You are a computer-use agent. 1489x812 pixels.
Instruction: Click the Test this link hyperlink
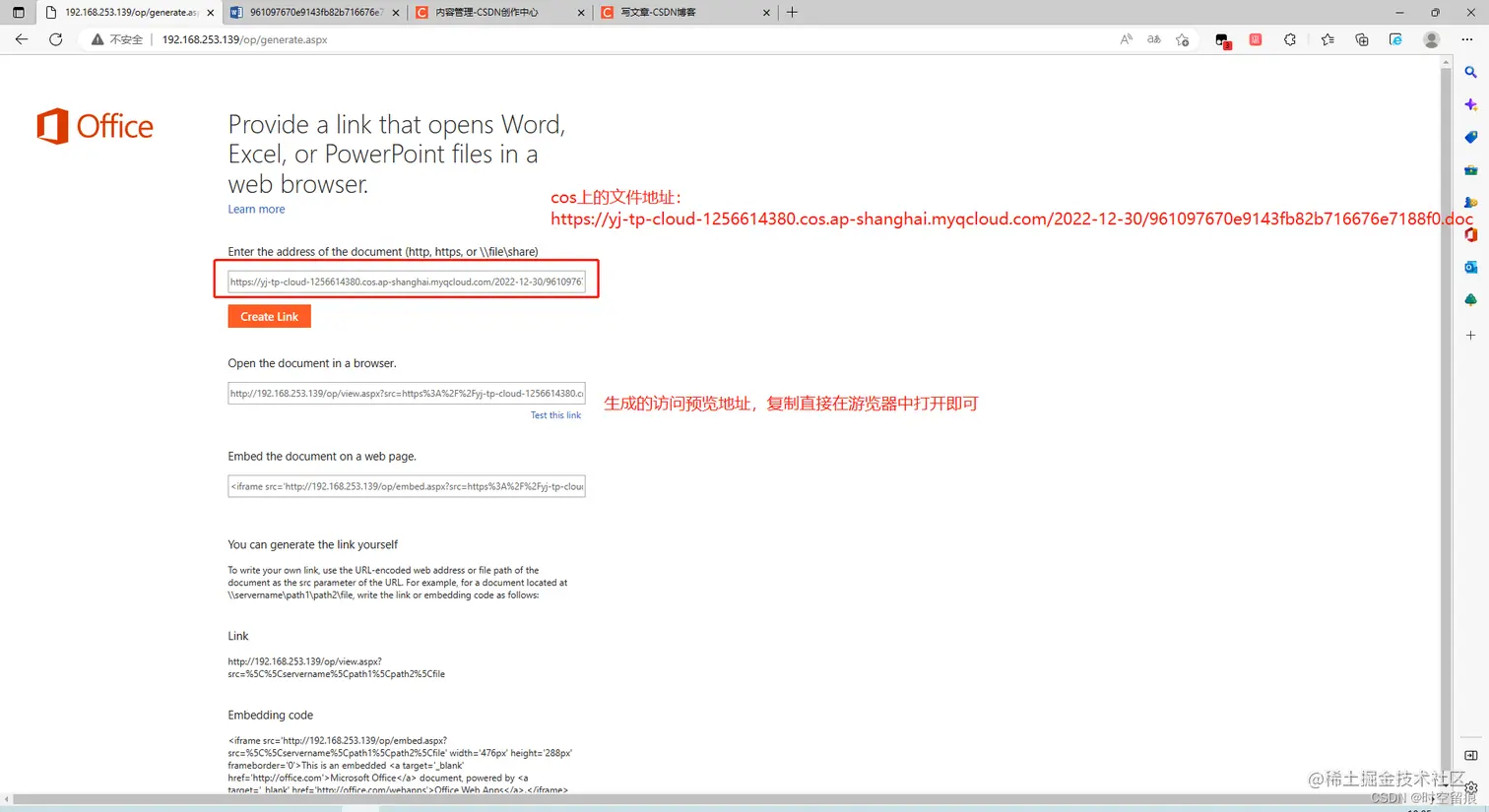coord(555,415)
